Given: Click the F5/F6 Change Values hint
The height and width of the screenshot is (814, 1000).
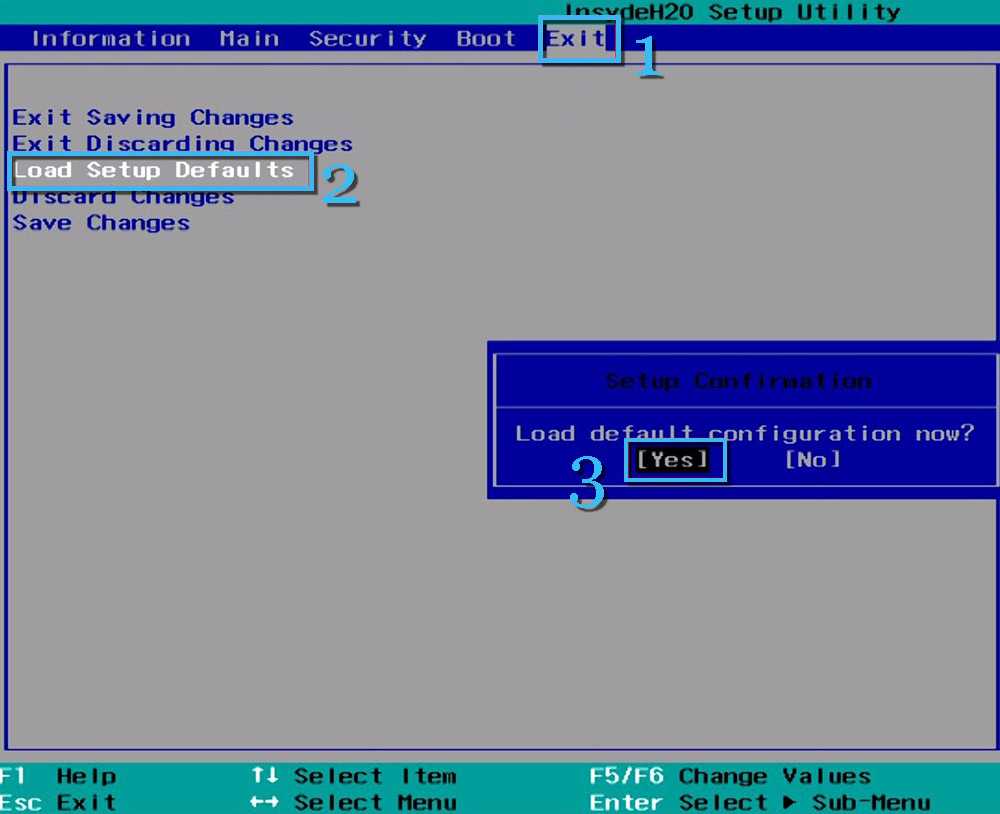Looking at the screenshot, I should coord(730,776).
